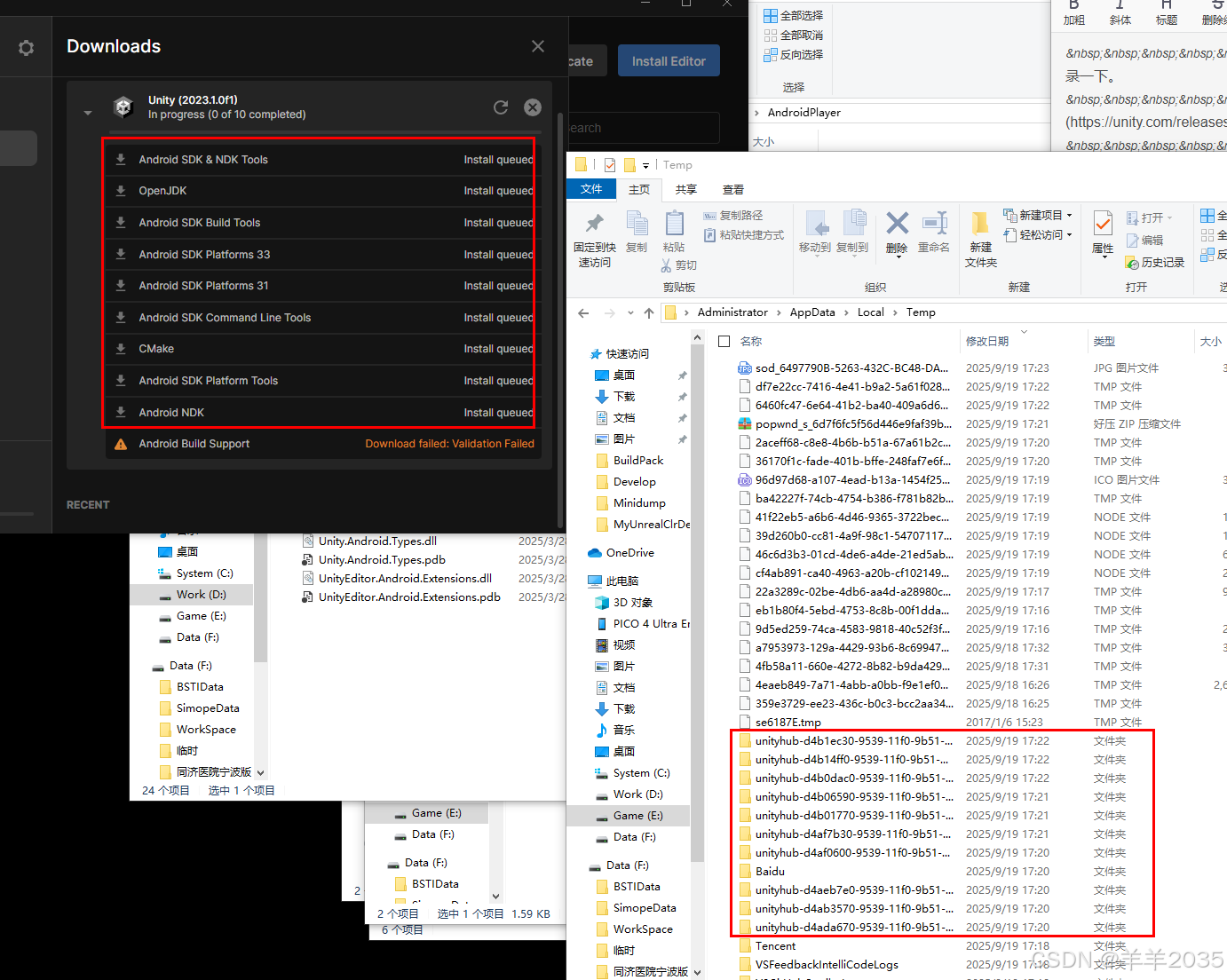Click AppData in the address path
This screenshot has width=1227, height=980.
pyautogui.click(x=812, y=312)
